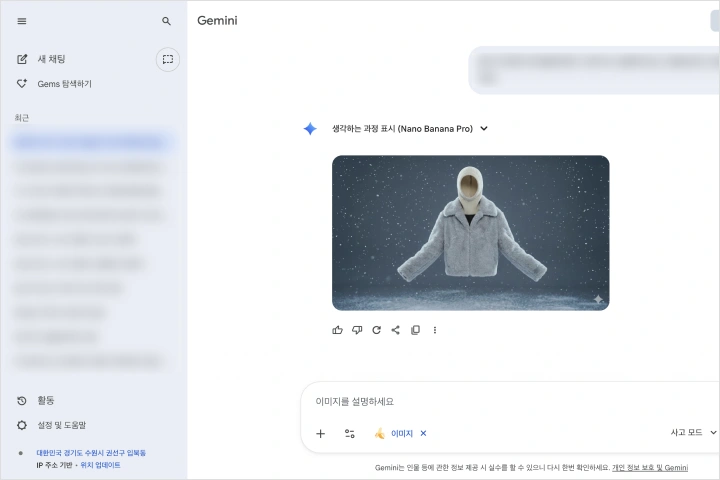
Task: Open 설정 및 도움말 settings
Action: 51,425
